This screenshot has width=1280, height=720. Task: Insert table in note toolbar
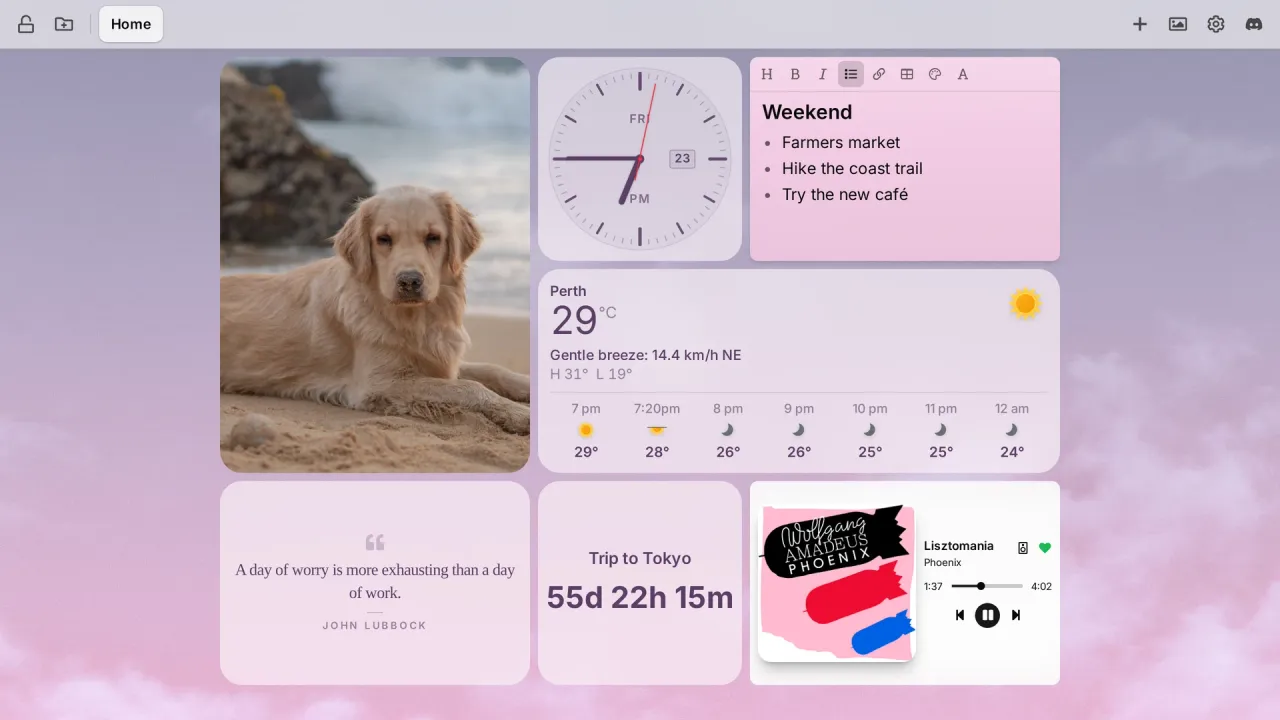(x=907, y=74)
